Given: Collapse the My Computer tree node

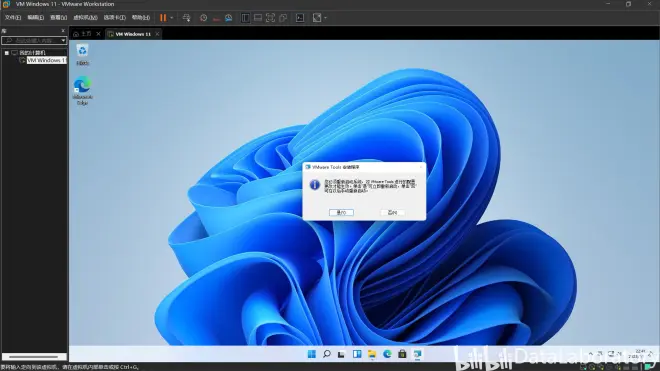Looking at the screenshot, I should 7,53.
